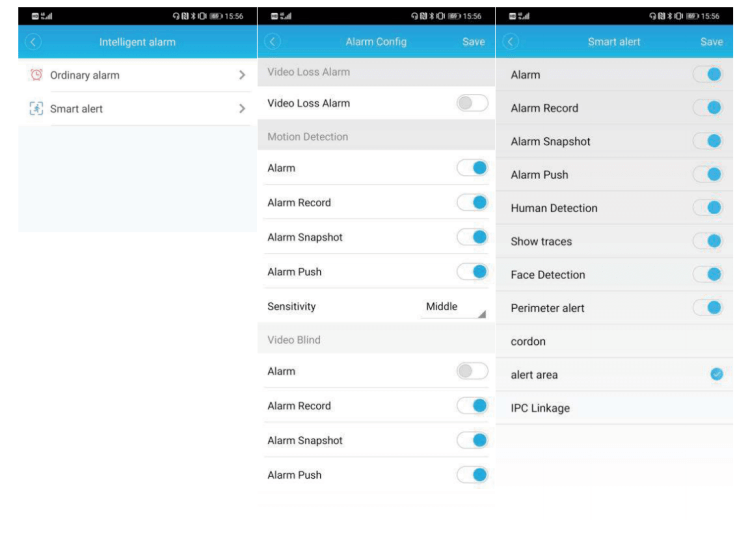Tap the Face Detection label
The image size is (750, 556).
pyautogui.click(x=548, y=275)
